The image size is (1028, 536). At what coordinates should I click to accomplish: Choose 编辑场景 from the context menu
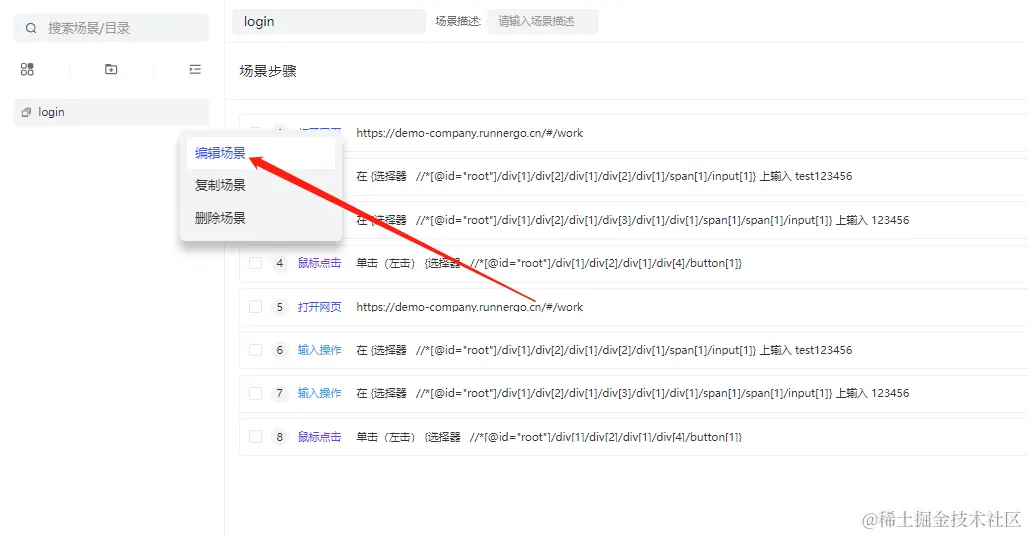pos(261,153)
